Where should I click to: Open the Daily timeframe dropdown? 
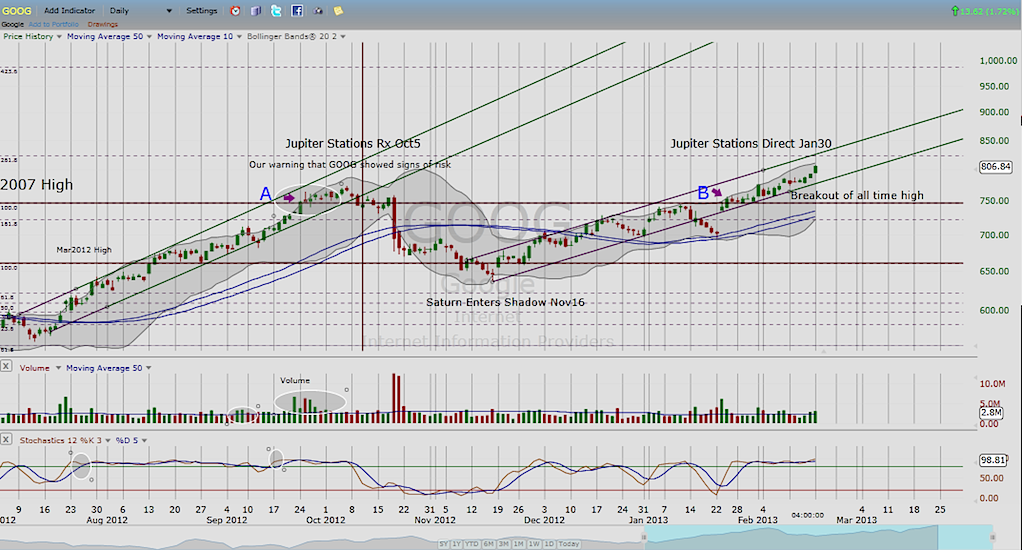(141, 10)
